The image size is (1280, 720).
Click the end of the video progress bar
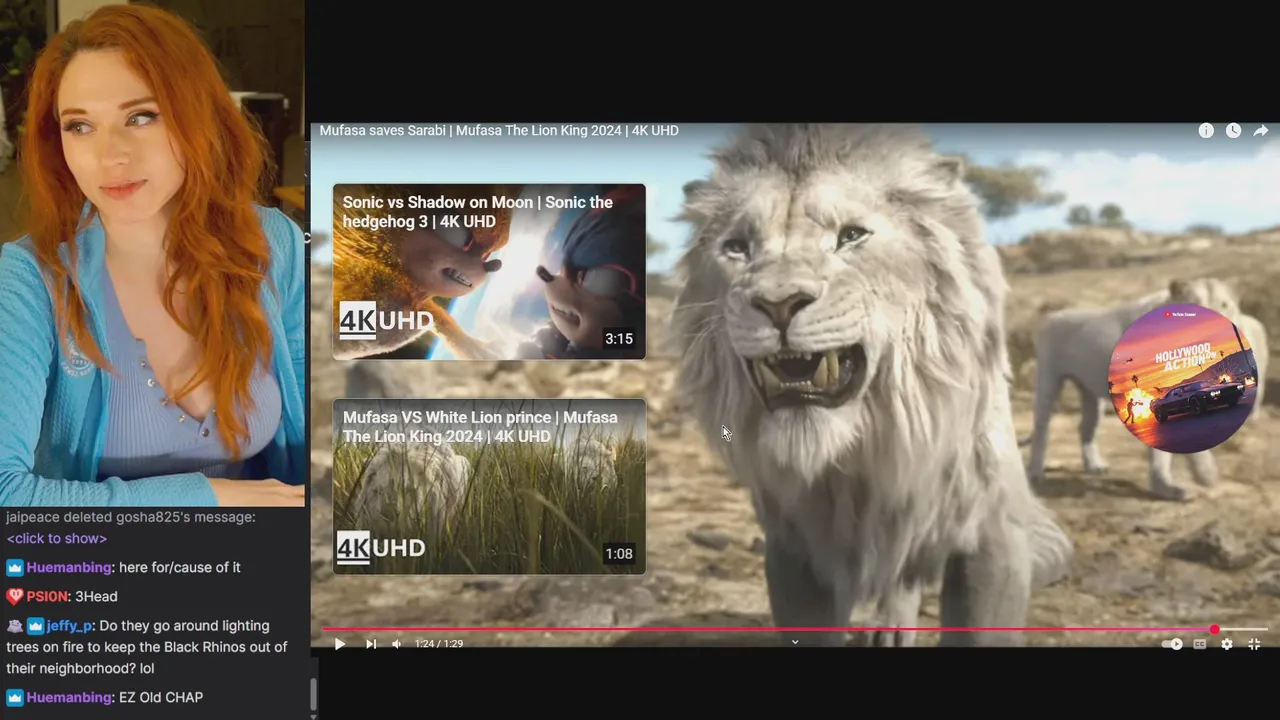(1265, 630)
